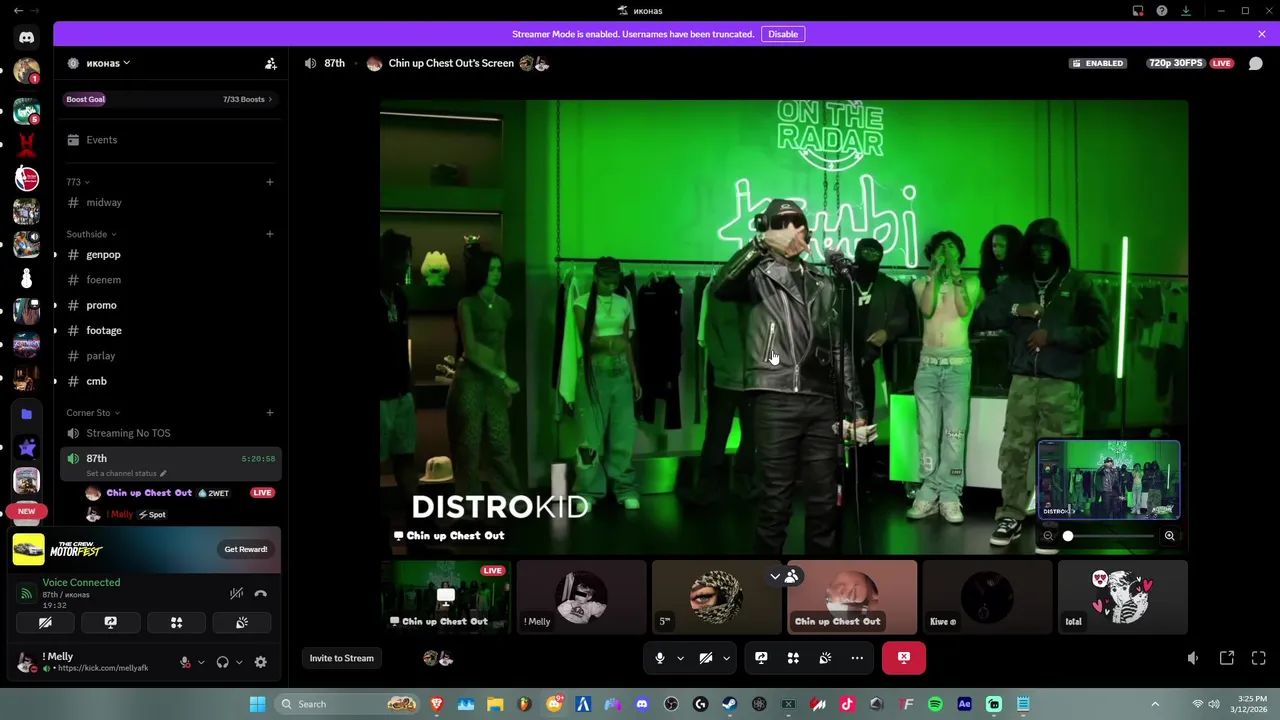Collapse the 773 category
Viewport: 1280px width, 720px height.
coord(78,182)
